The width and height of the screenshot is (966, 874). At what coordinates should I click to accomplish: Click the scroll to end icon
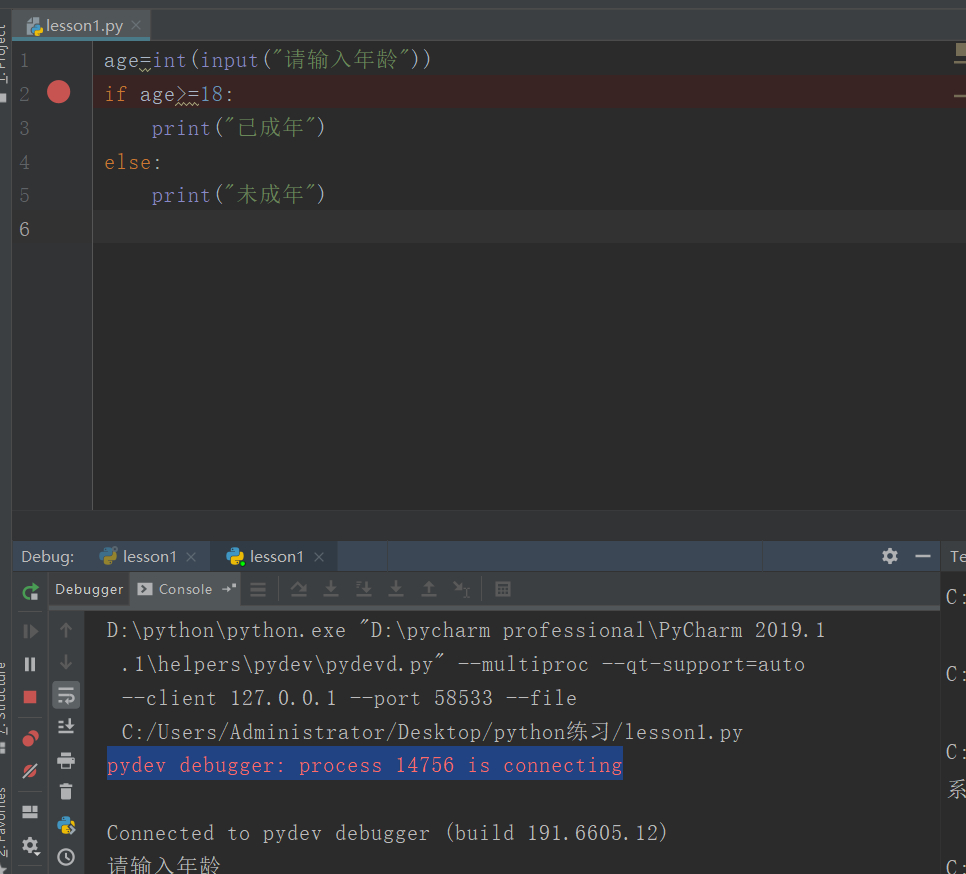pyautogui.click(x=66, y=727)
